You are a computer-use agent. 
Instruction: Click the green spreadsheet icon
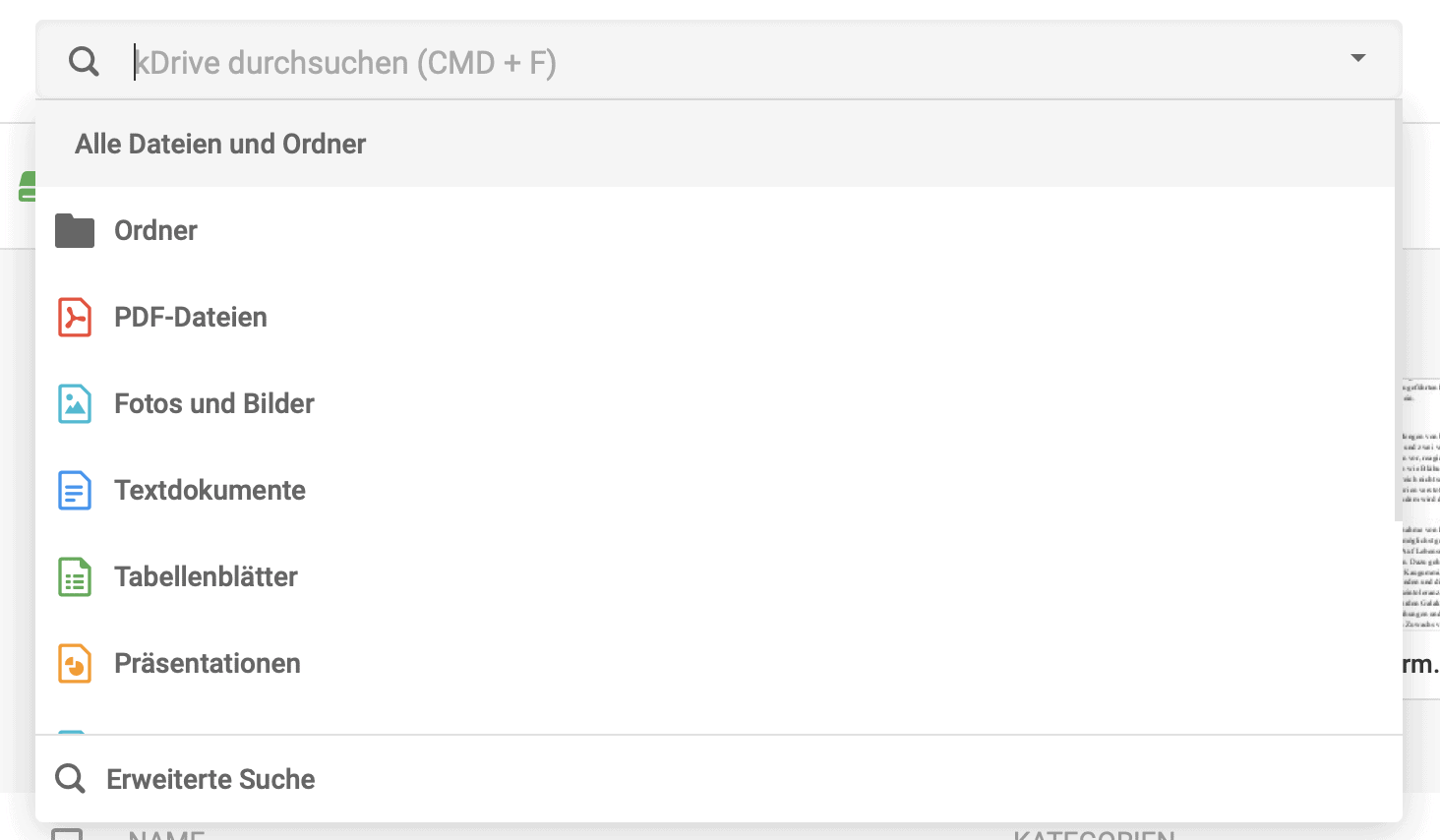pos(75,577)
